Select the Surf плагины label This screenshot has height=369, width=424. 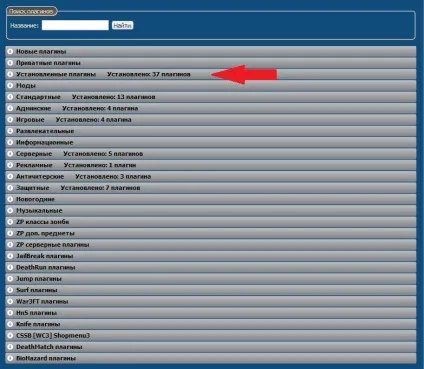[x=37, y=290]
